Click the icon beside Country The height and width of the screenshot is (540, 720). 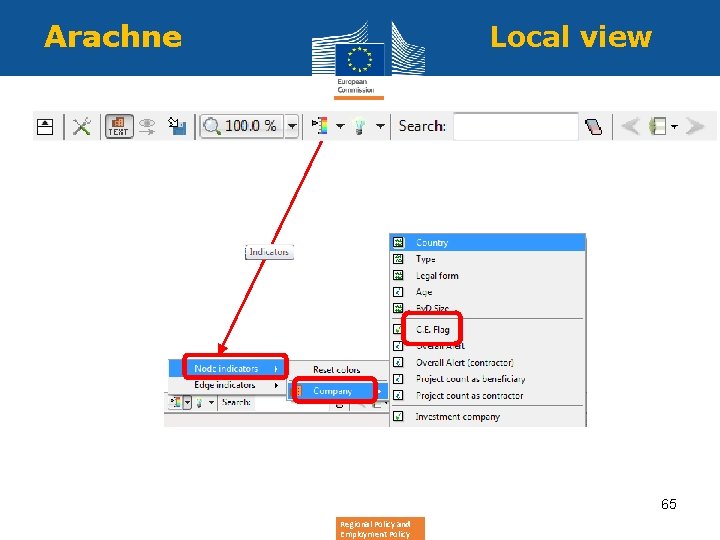pyautogui.click(x=398, y=242)
